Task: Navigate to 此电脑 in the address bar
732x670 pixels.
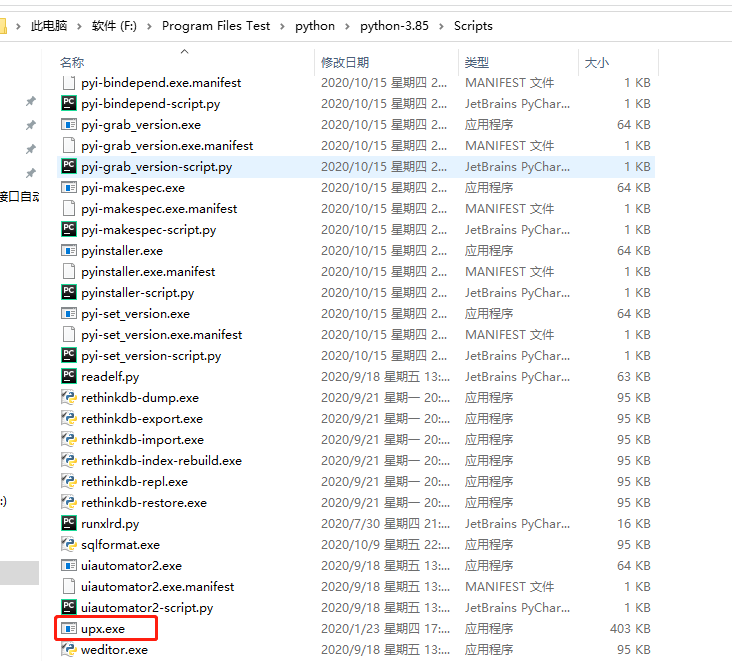Action: tap(49, 26)
